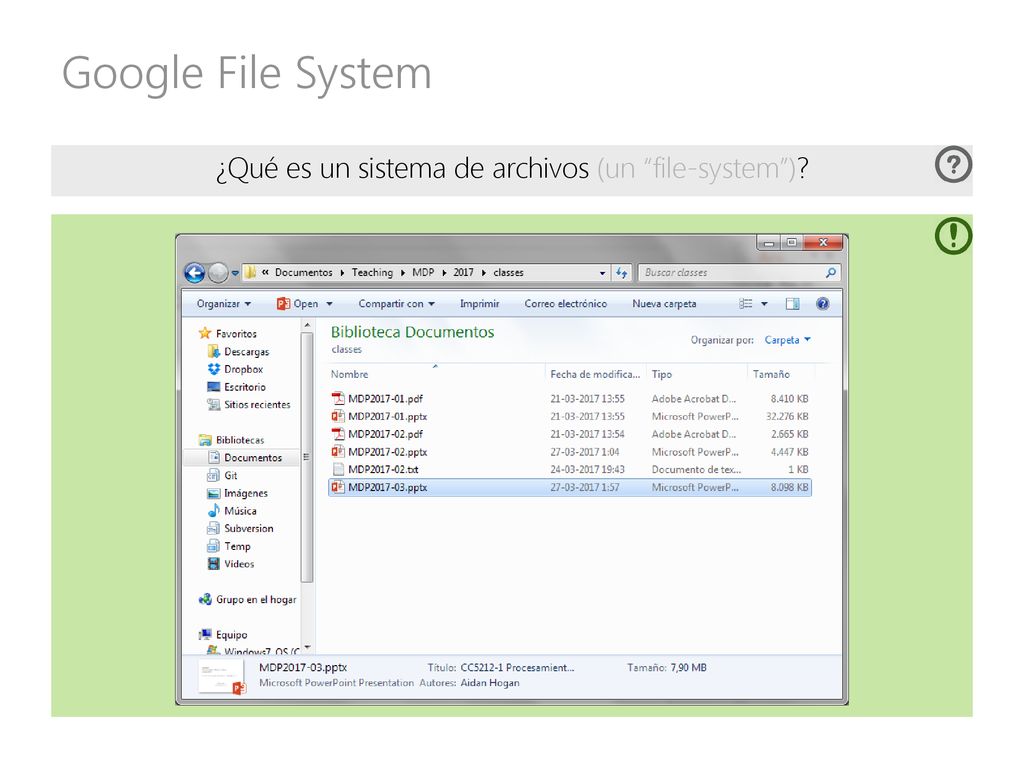The image size is (1024, 768).
Task: Open the Temp library
Action: click(229, 545)
